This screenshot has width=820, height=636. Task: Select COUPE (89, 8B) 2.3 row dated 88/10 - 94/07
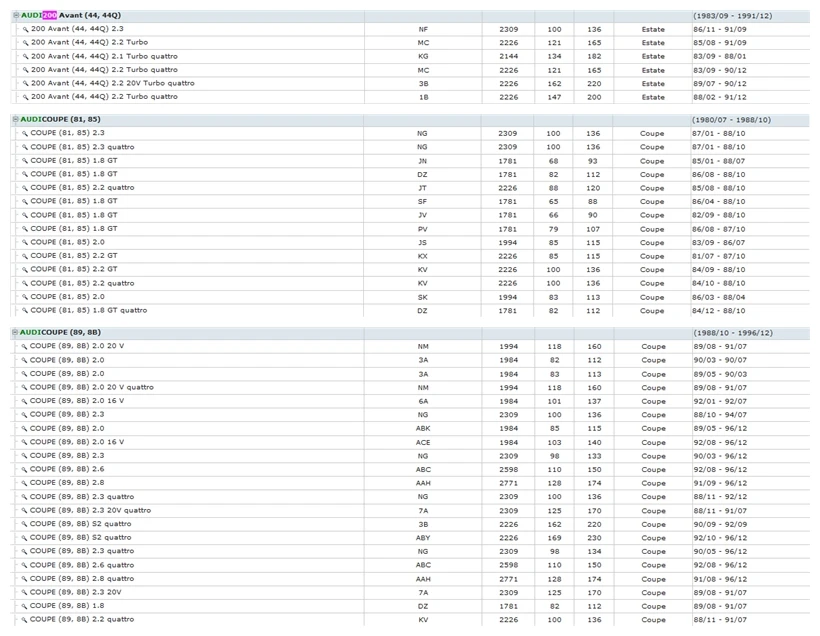click(67, 414)
